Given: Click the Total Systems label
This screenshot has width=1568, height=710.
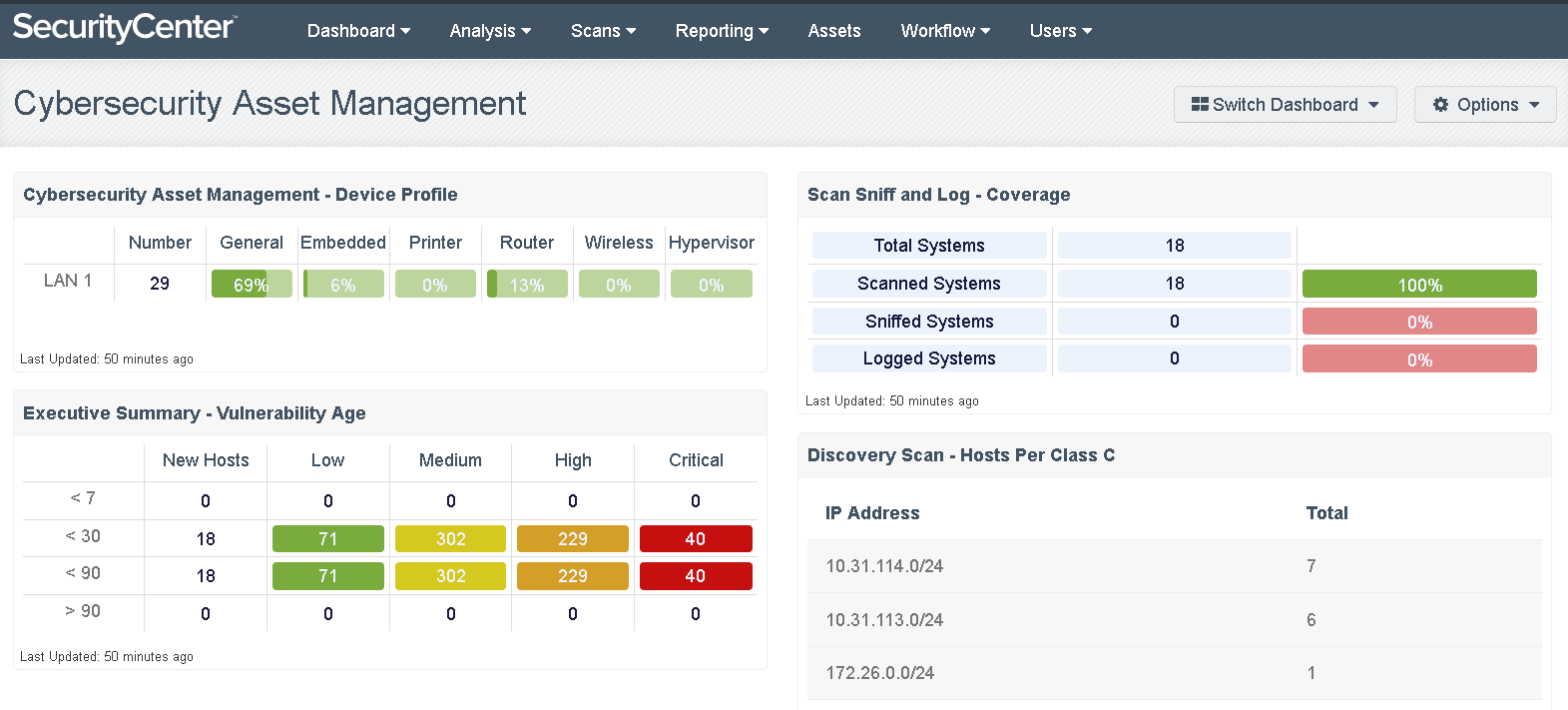Looking at the screenshot, I should pos(929,246).
